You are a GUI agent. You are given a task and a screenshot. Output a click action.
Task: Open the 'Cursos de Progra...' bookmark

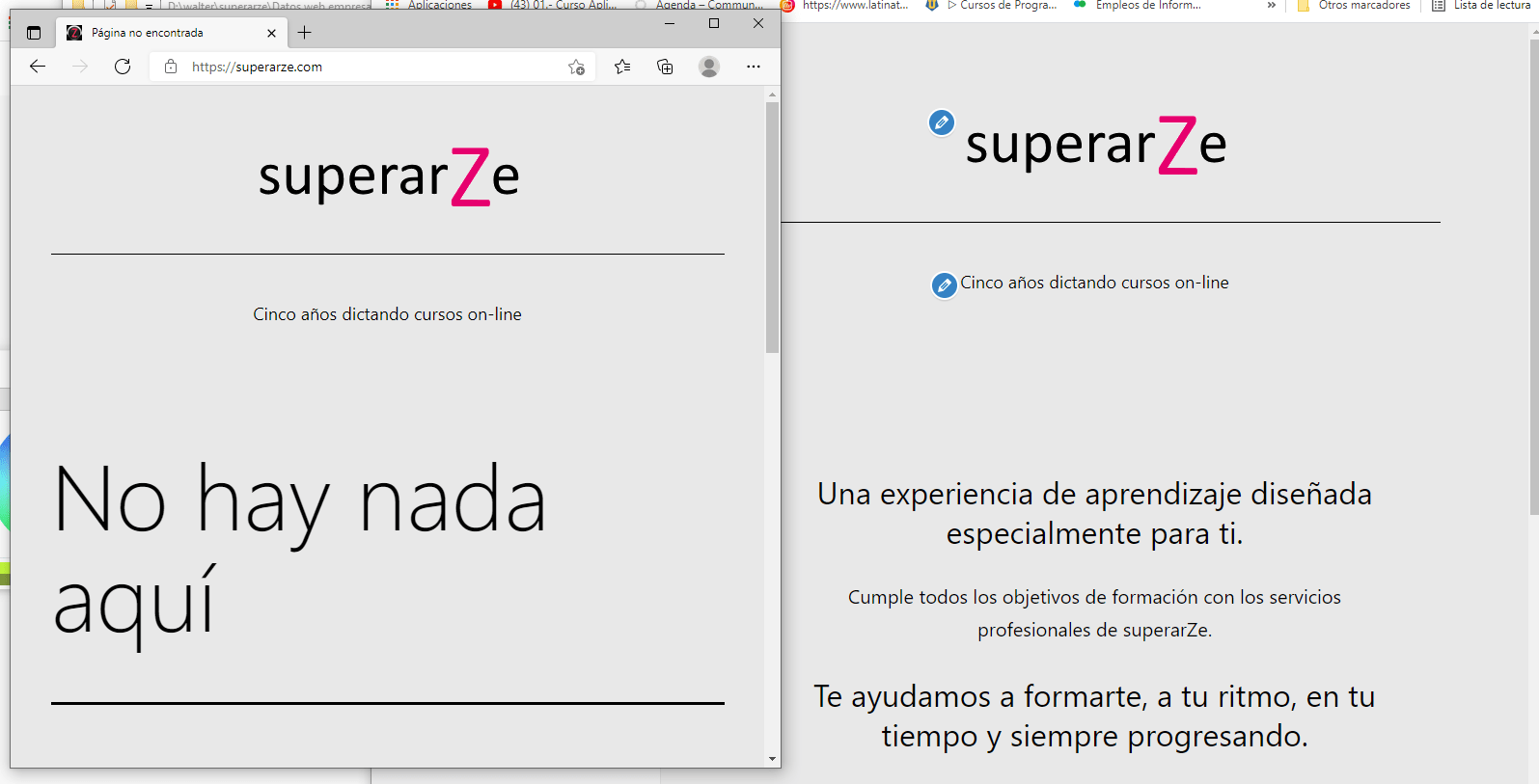click(x=991, y=5)
